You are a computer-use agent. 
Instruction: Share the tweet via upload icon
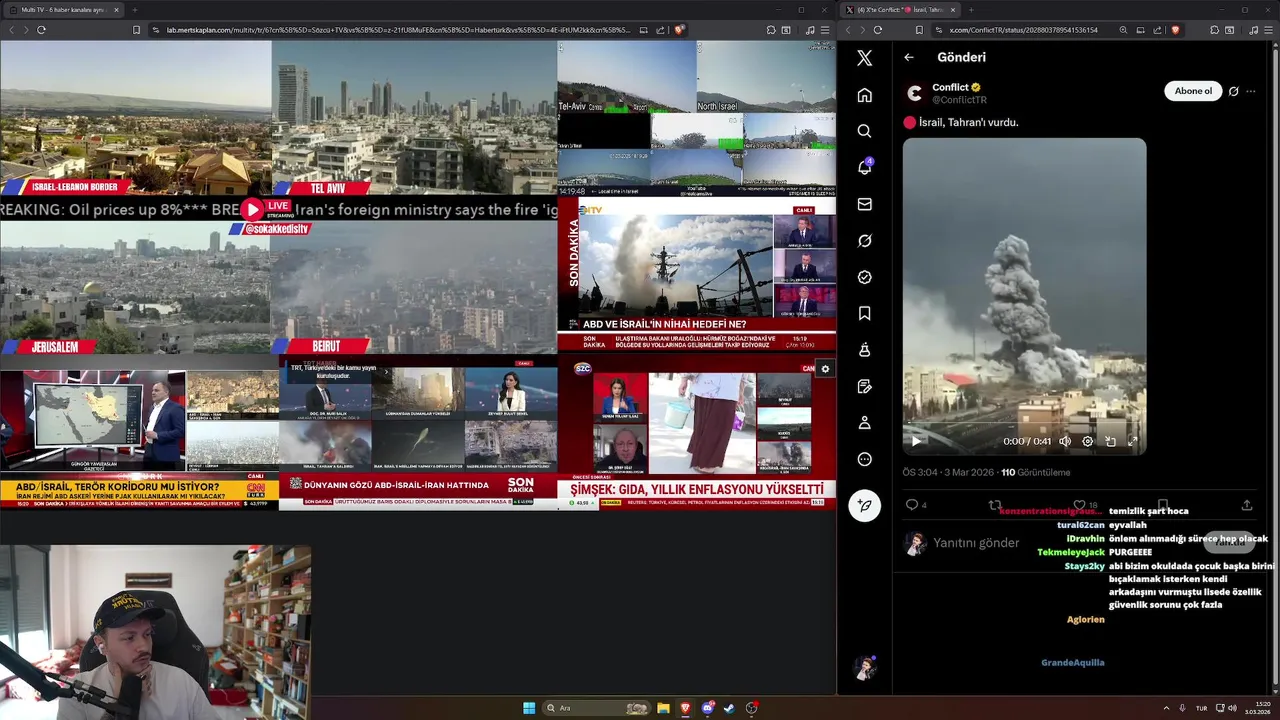click(x=1247, y=505)
